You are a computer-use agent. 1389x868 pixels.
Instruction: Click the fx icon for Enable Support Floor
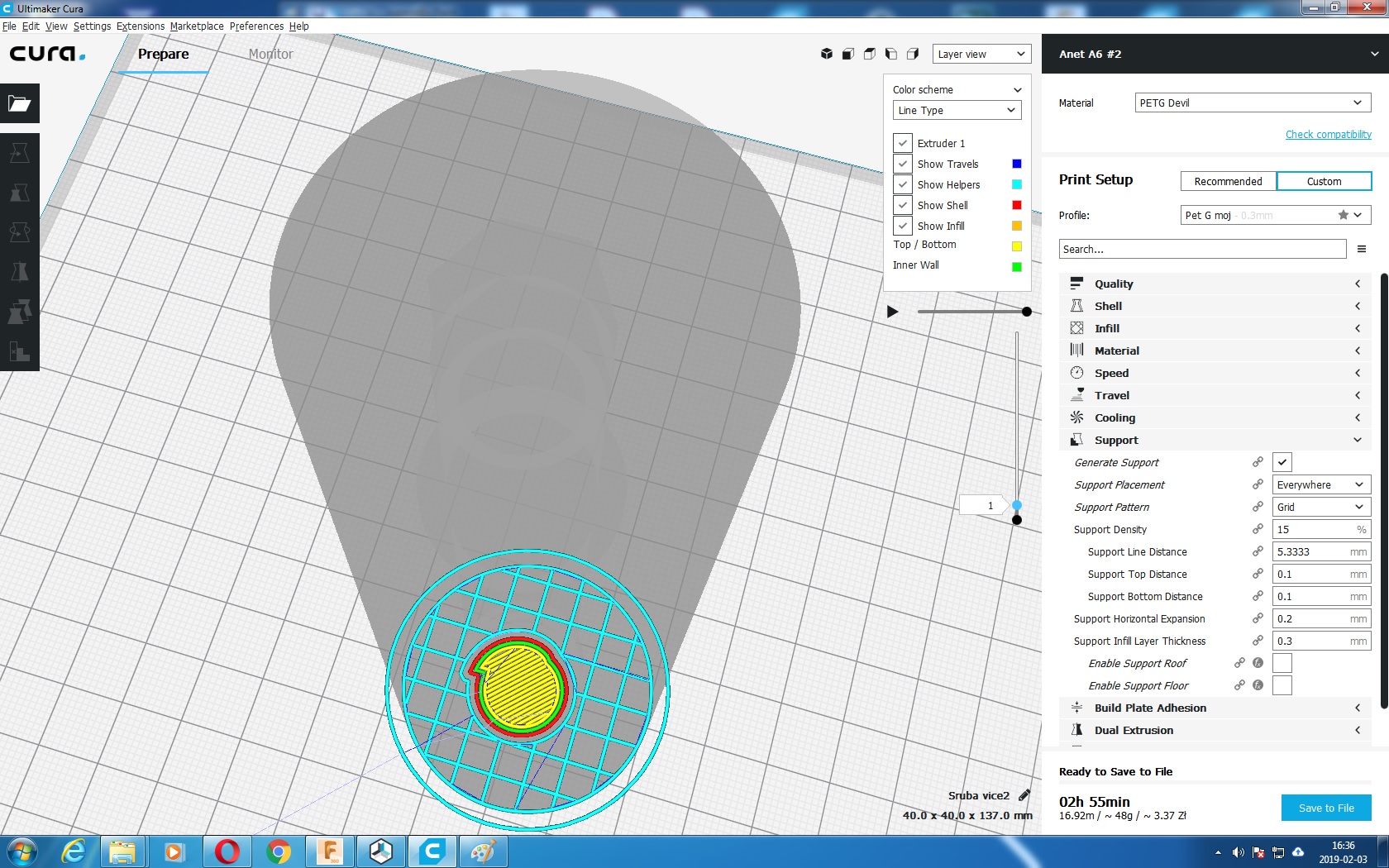1258,685
